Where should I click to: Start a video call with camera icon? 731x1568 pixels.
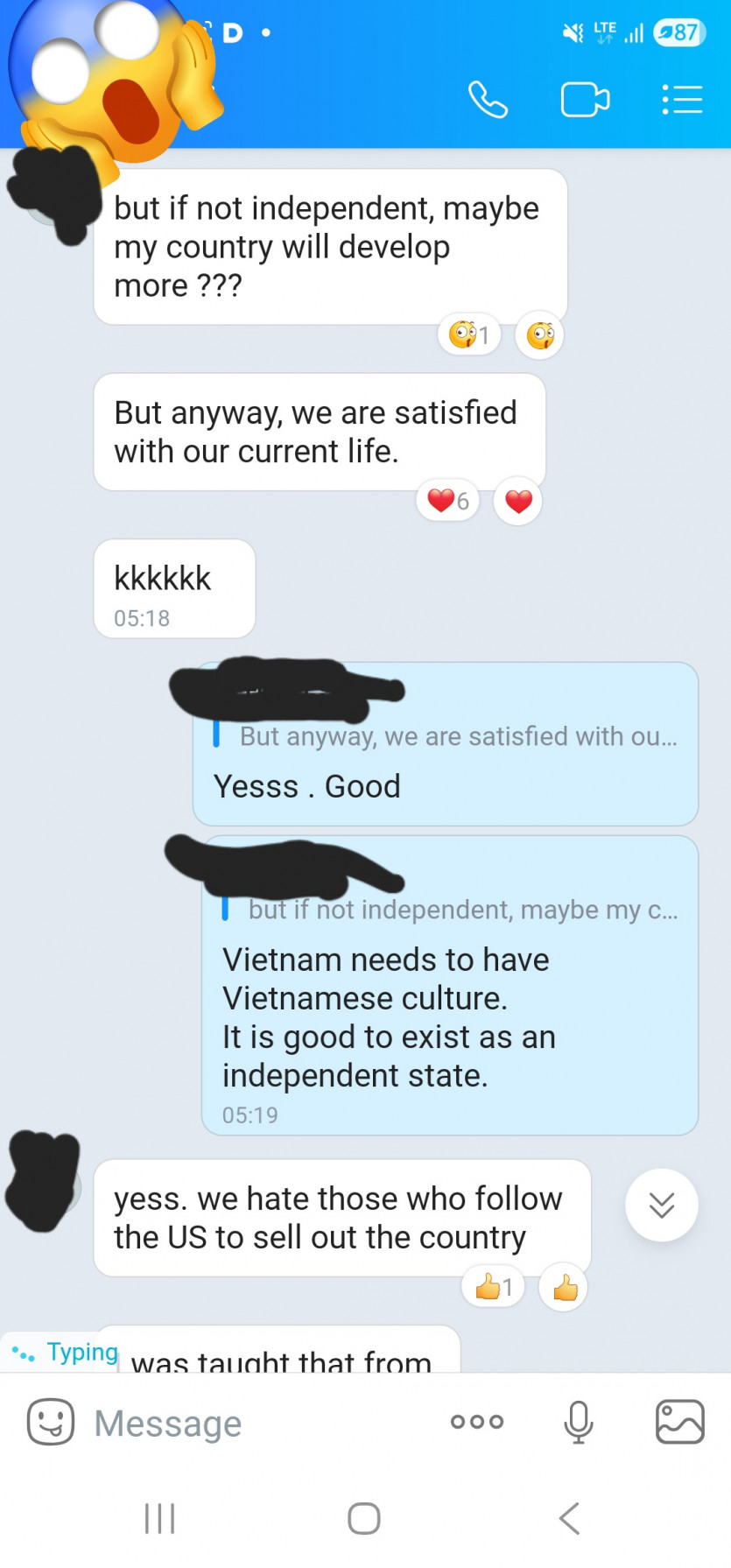coord(585,100)
